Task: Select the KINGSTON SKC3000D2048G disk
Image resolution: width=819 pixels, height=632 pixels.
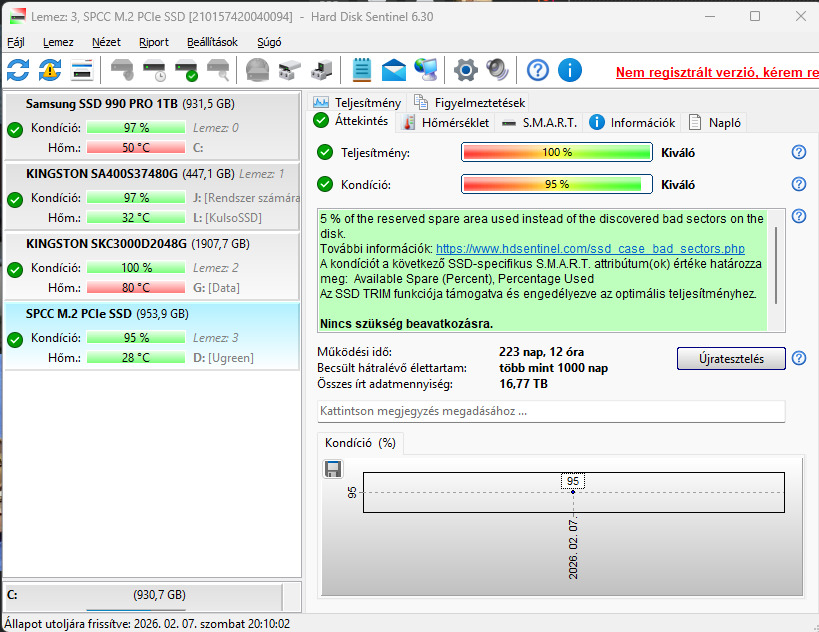Action: point(152,266)
